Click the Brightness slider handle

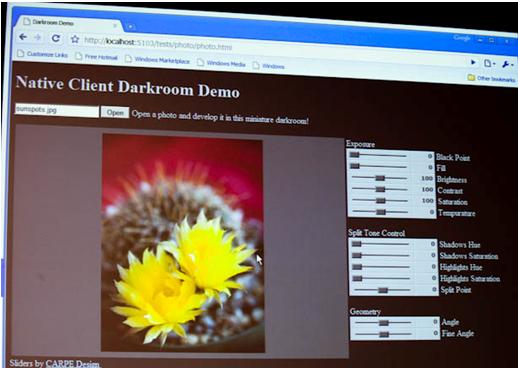pyautogui.click(x=380, y=178)
